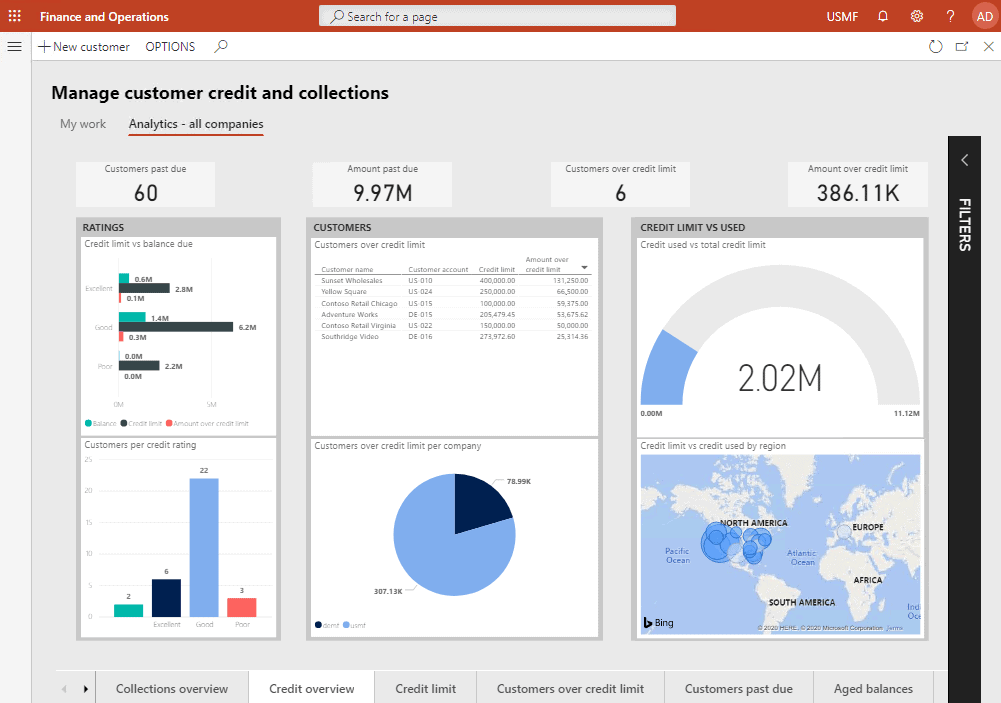Click the search magnifier on the action bar
The height and width of the screenshot is (703, 1001).
coord(220,46)
